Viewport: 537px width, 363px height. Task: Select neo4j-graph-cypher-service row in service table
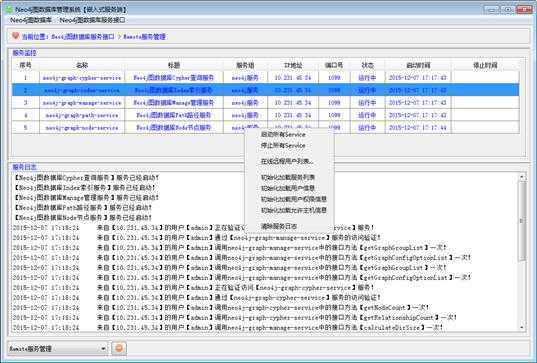coord(265,78)
